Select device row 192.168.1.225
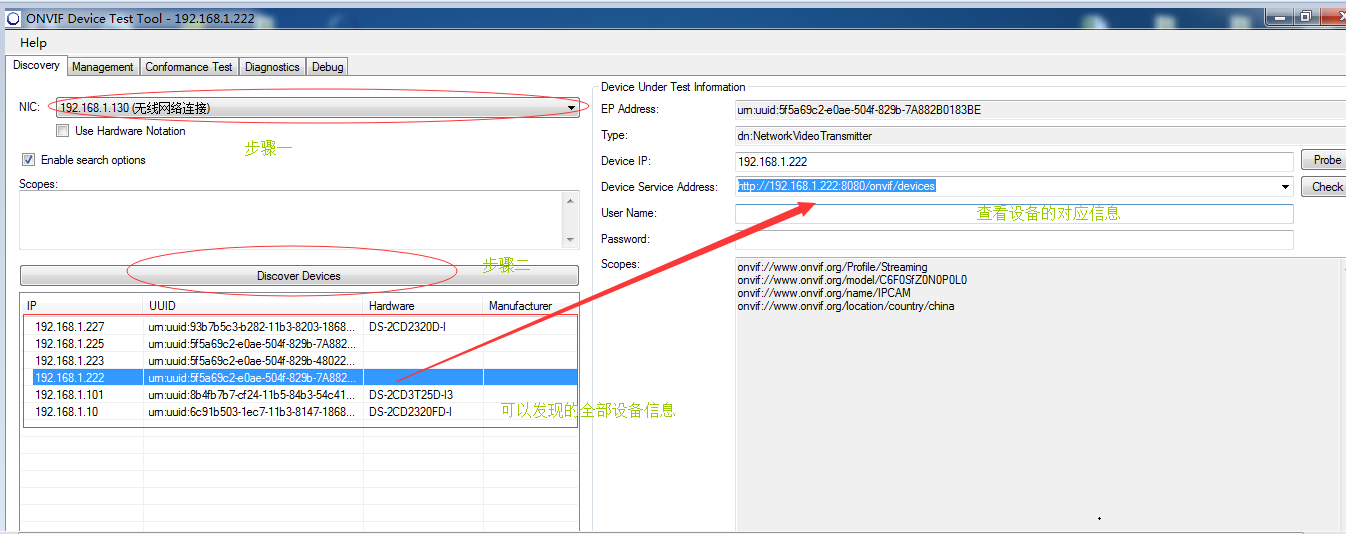The height and width of the screenshot is (534, 1346). [300, 344]
